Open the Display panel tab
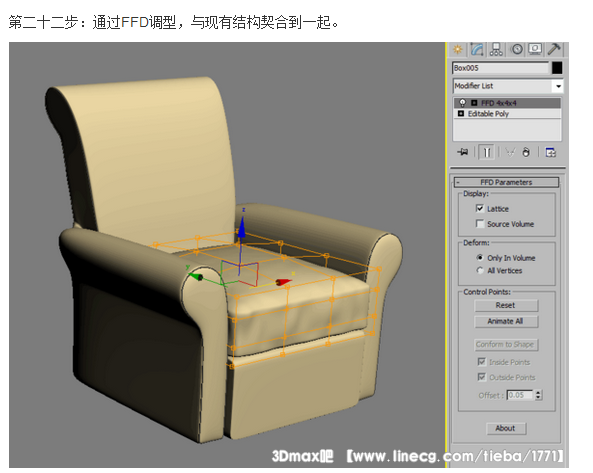The width and height of the screenshot is (593, 473). (535, 50)
